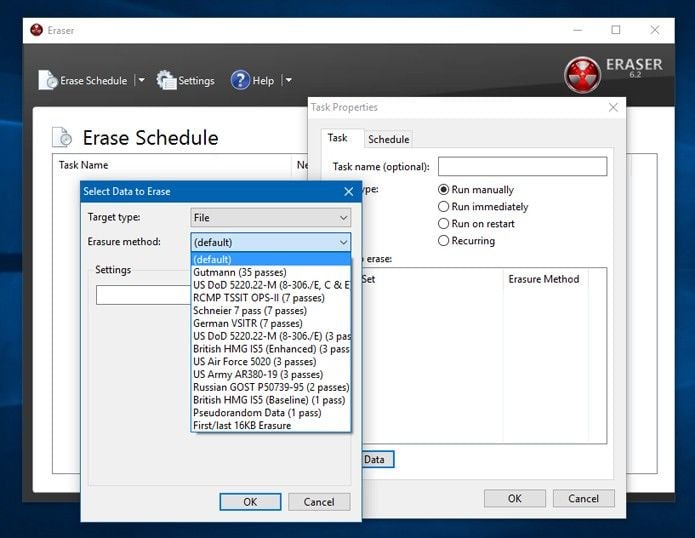The width and height of the screenshot is (695, 538).
Task: Focus the Task name (optional) field
Action: 522,167
